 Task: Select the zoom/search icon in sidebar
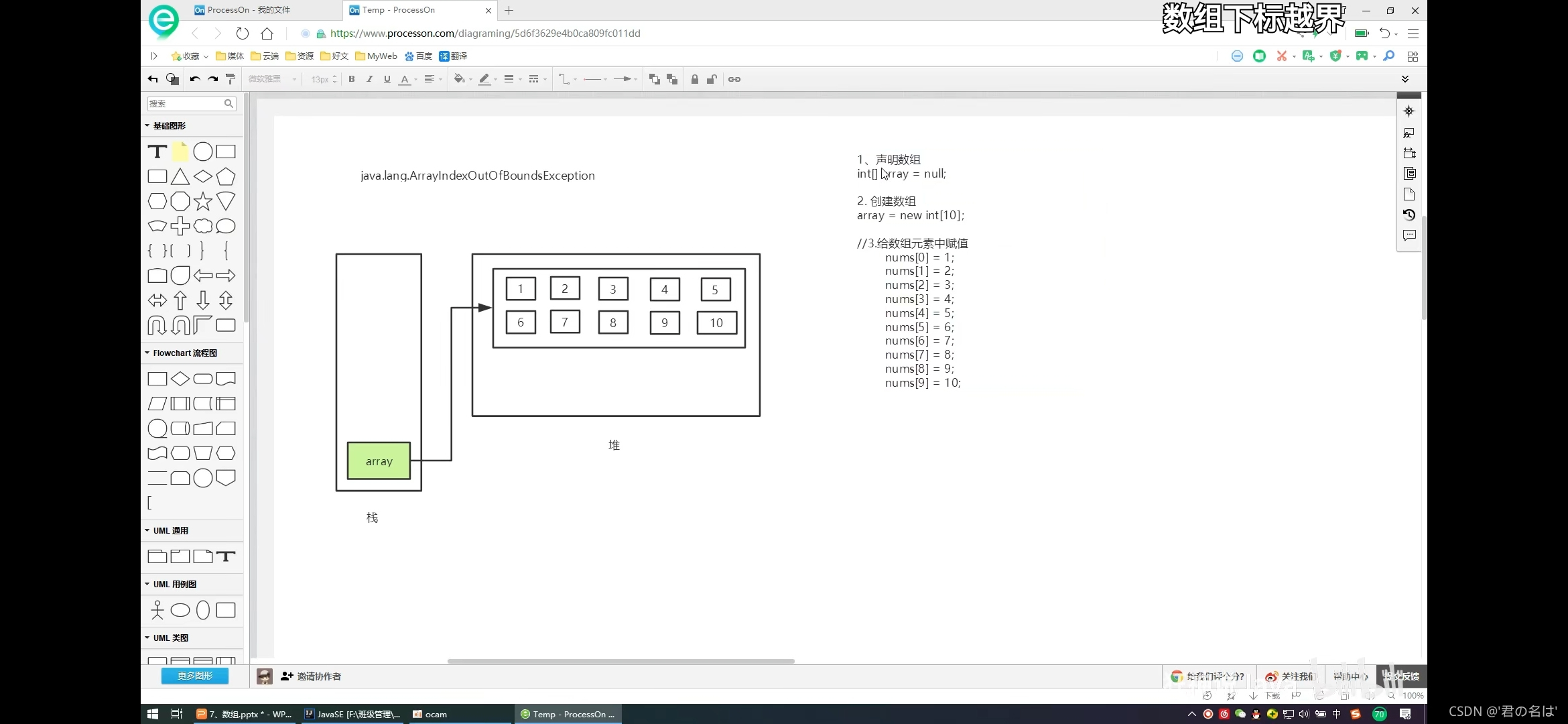(228, 104)
